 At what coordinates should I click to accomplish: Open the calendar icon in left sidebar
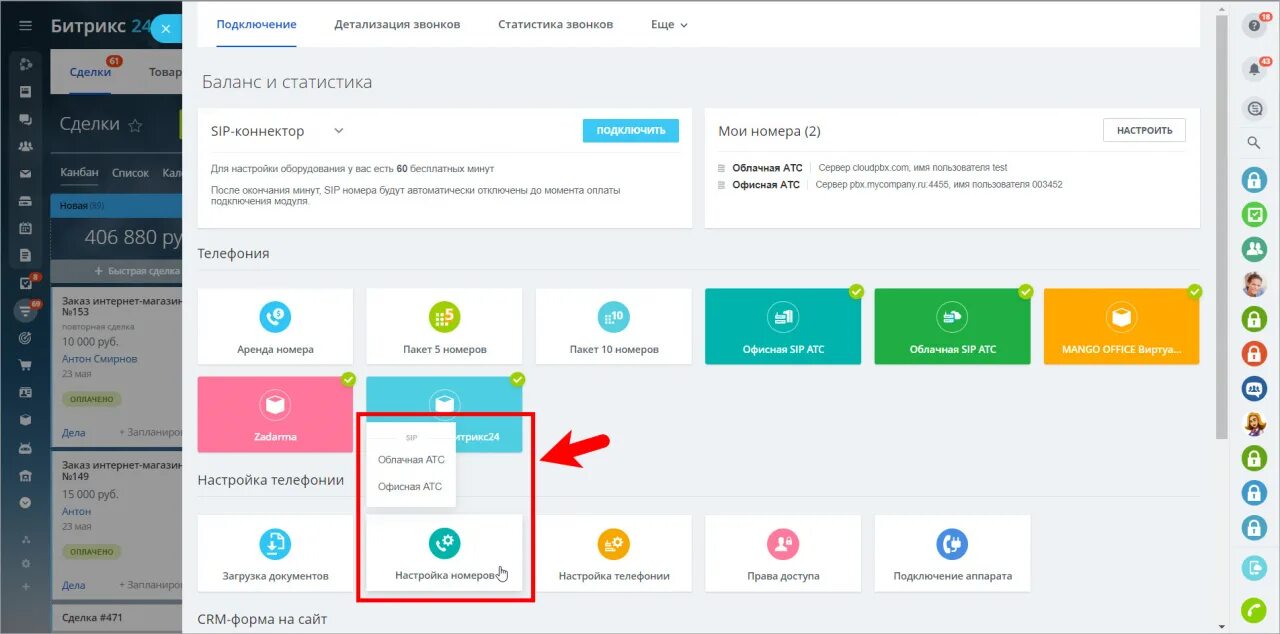pyautogui.click(x=26, y=228)
